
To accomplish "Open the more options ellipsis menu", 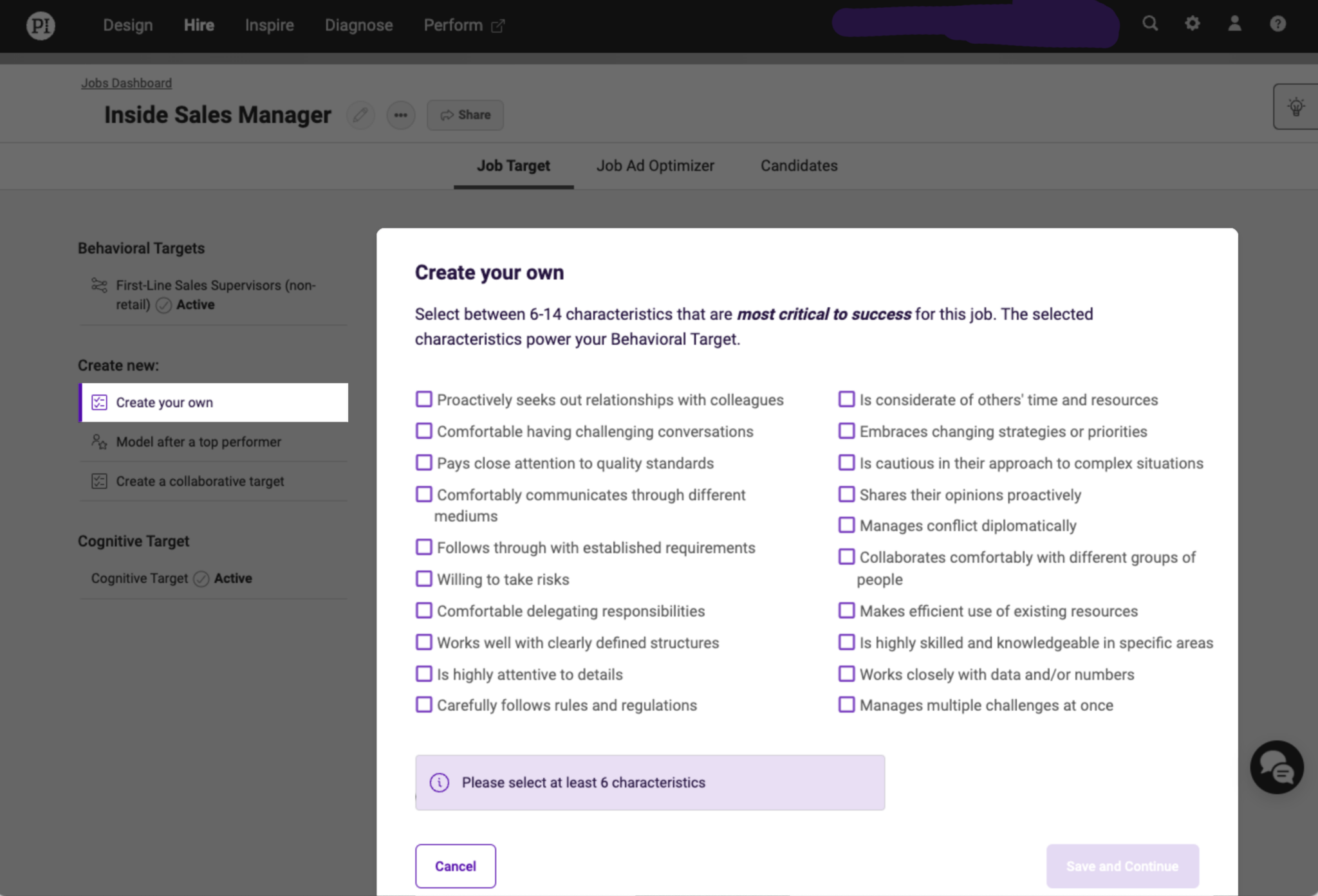I will 400,114.
